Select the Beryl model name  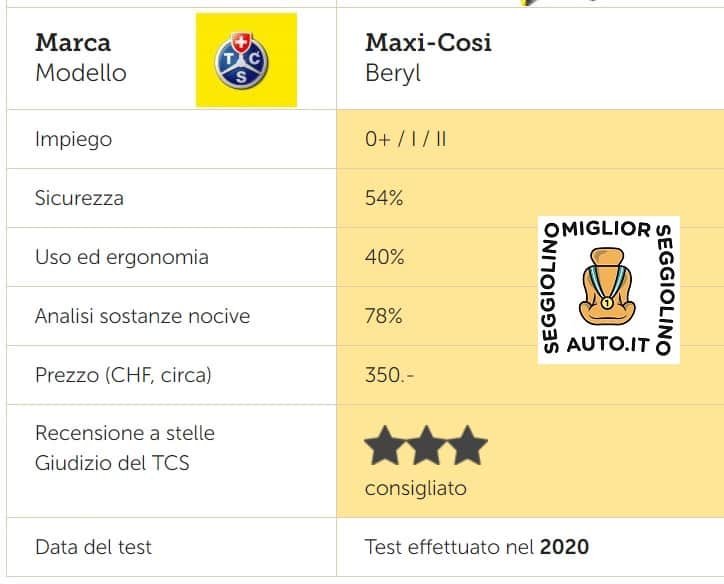tap(392, 73)
